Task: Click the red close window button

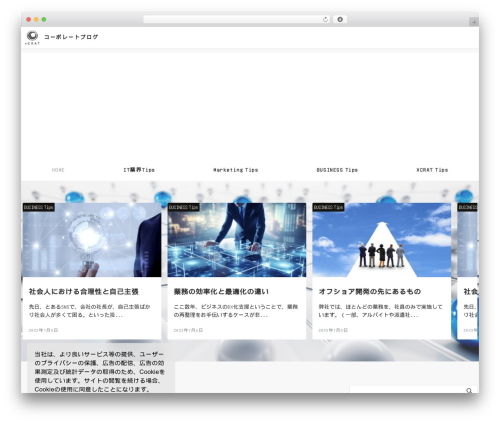Action: tap(29, 19)
